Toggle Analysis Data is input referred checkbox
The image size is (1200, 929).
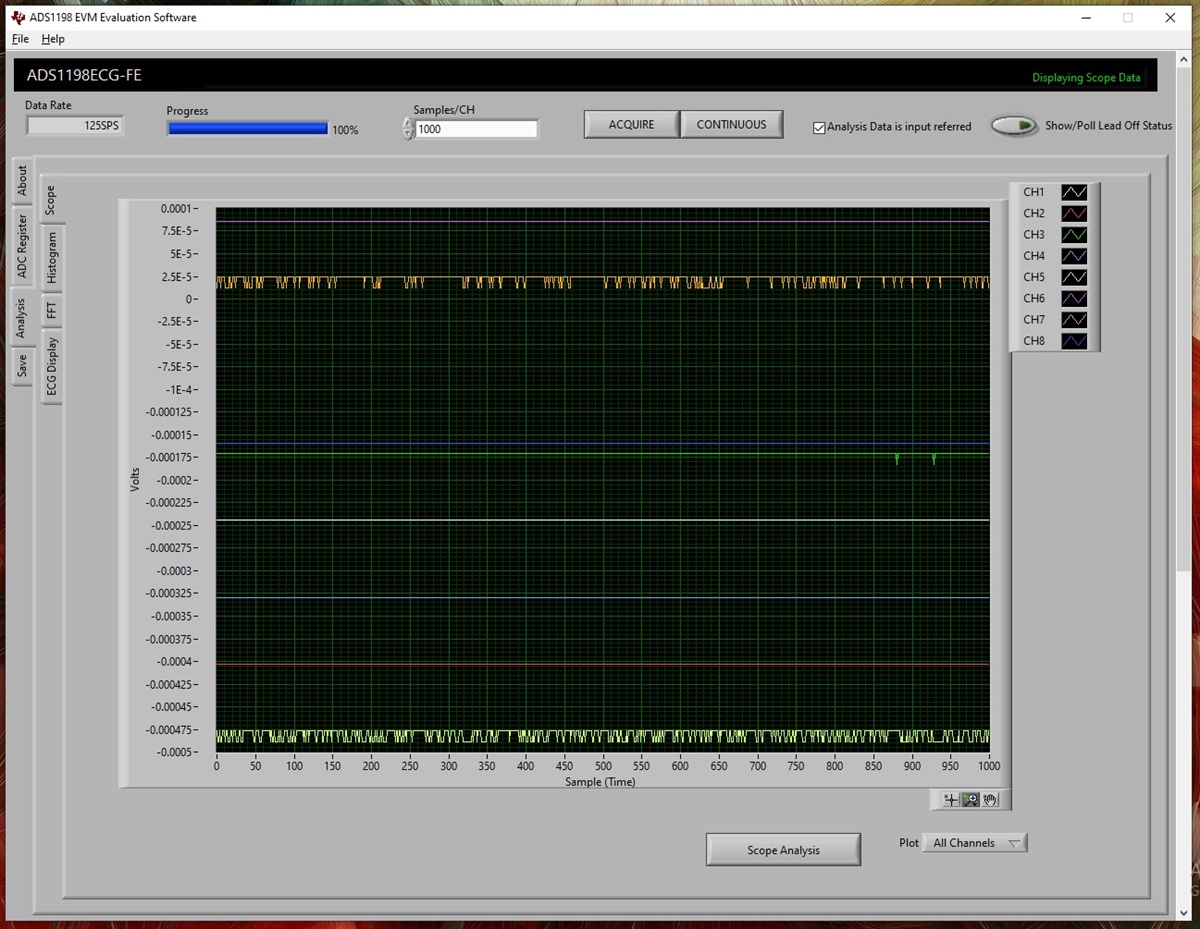pos(819,128)
